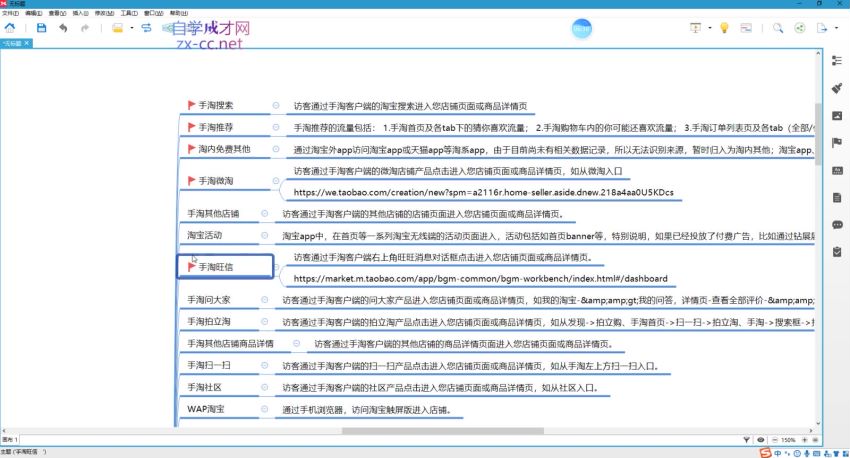This screenshot has height=458, width=850.
Task: Undo the last action
Action: click(63, 28)
